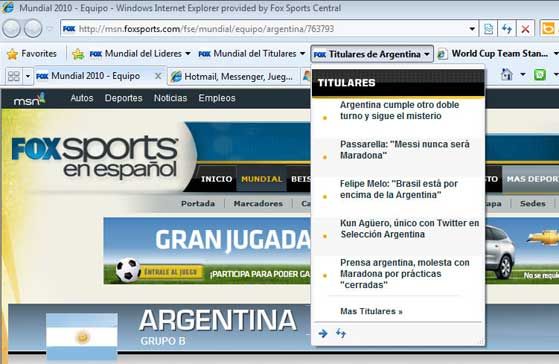Click the browser Forward button

point(33,29)
